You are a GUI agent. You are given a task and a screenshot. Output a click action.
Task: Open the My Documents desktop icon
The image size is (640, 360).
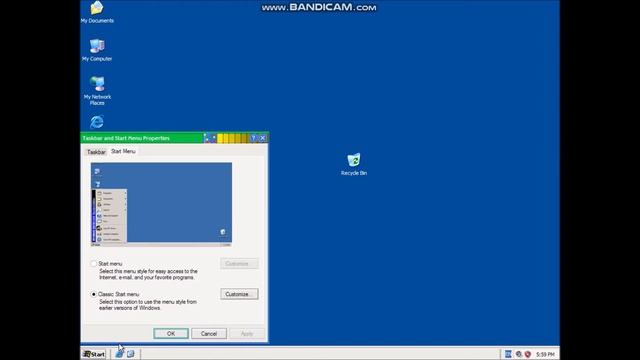(x=97, y=12)
